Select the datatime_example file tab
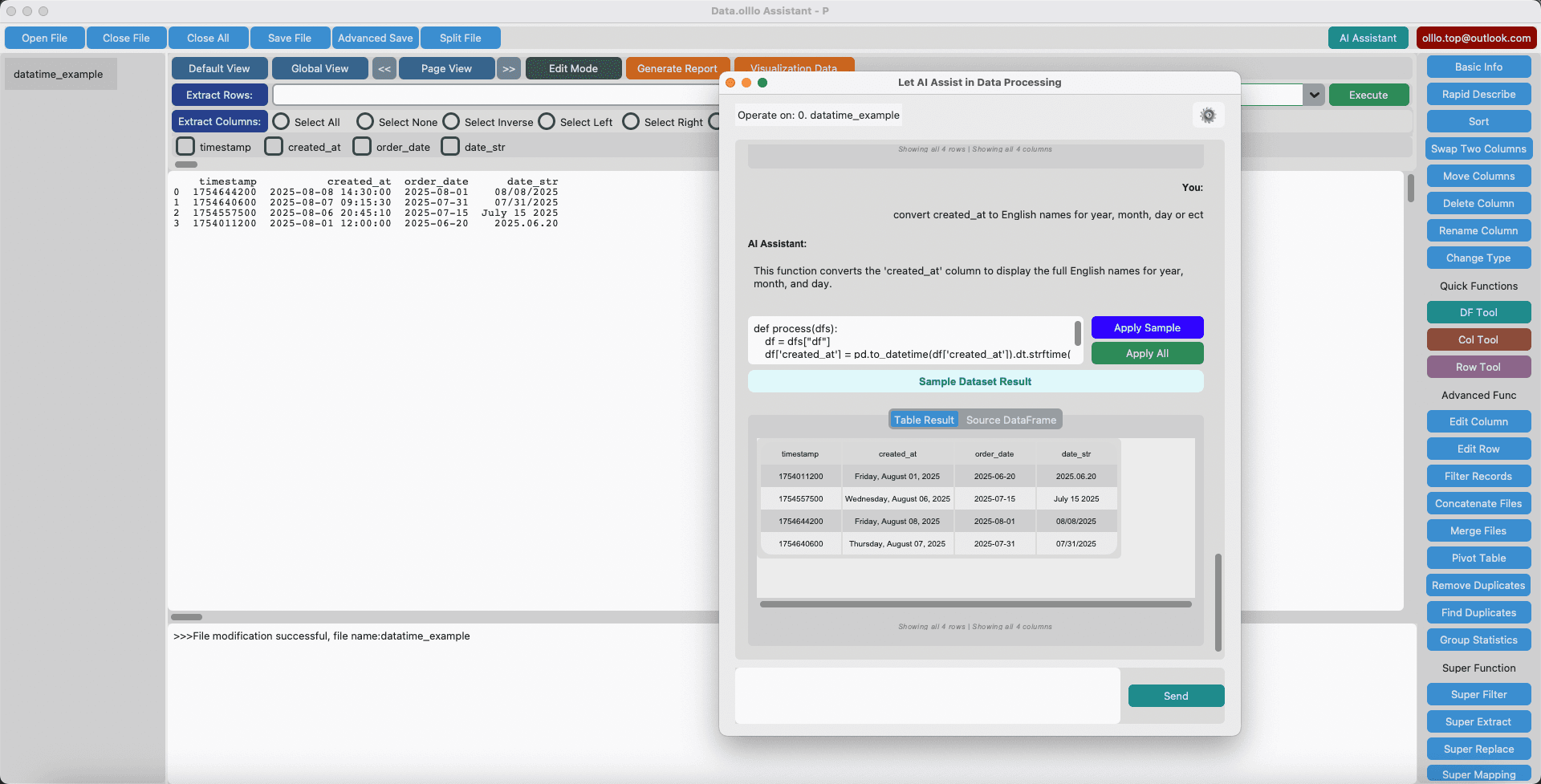Viewport: 1541px width, 784px height. pyautogui.click(x=60, y=74)
